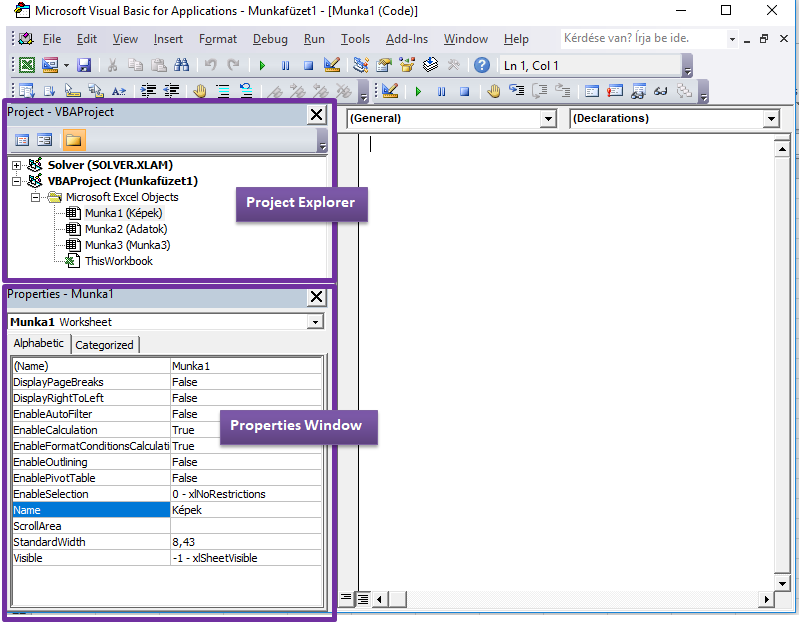This screenshot has width=802, height=623.
Task: Open the Watch Window icon
Action: 638,92
